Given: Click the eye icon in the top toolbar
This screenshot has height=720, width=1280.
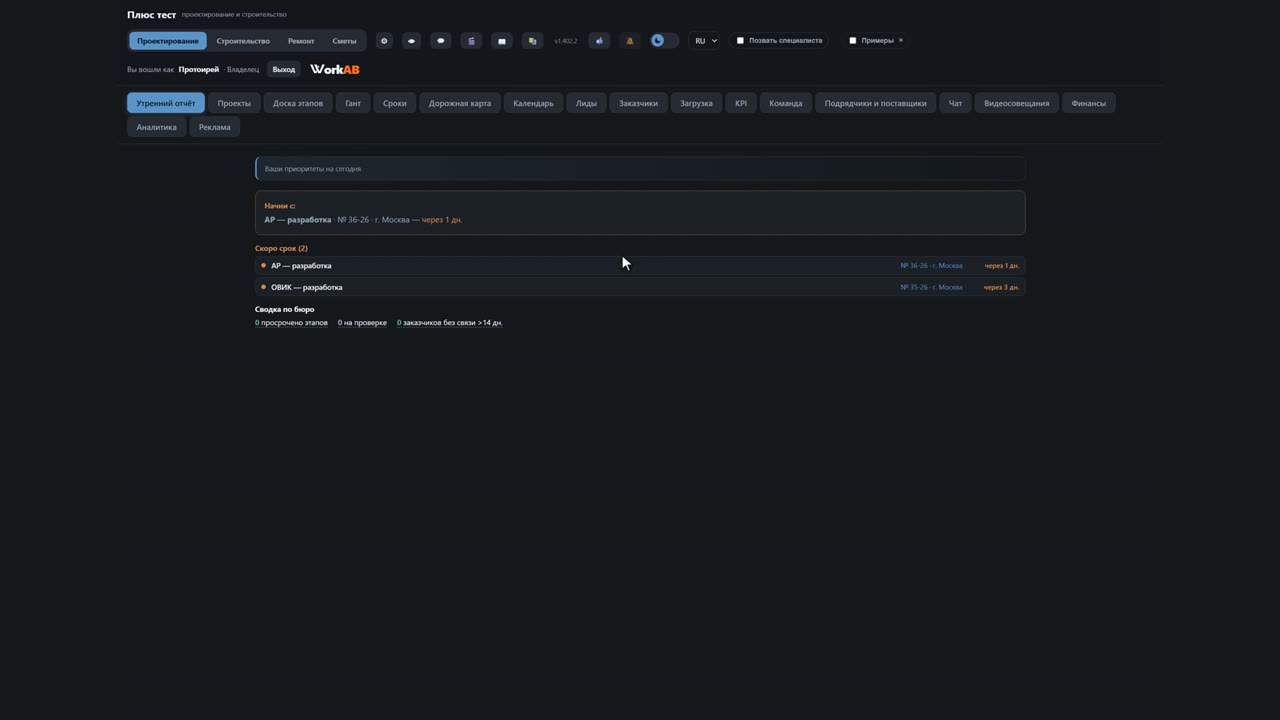Looking at the screenshot, I should (x=411, y=41).
